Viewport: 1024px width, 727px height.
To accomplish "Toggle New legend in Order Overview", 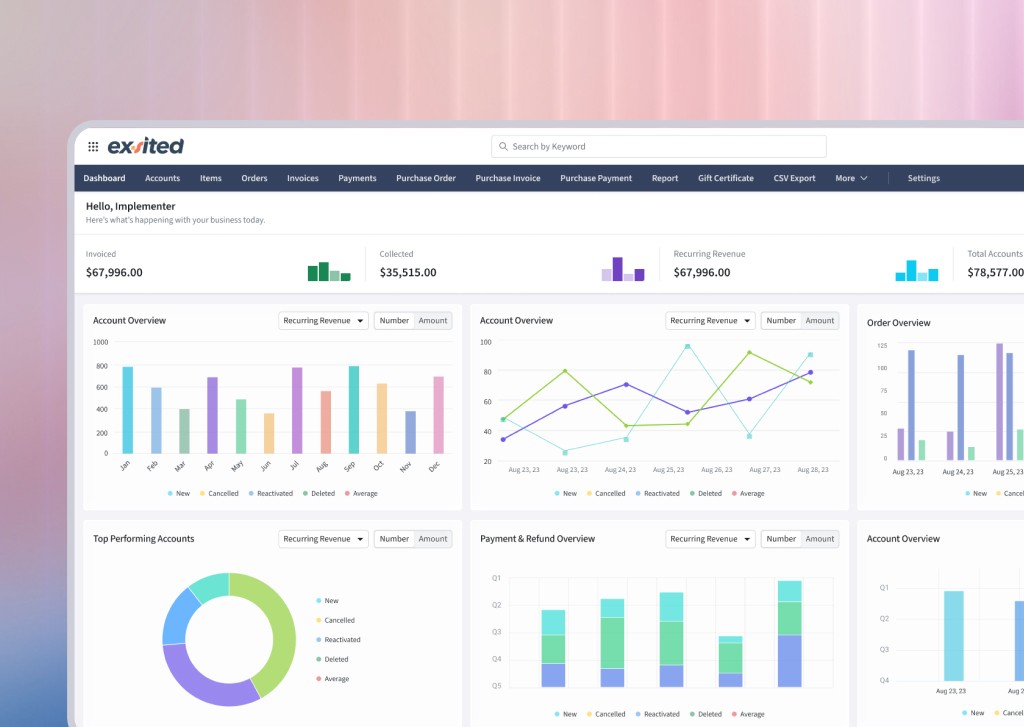I will tap(976, 493).
